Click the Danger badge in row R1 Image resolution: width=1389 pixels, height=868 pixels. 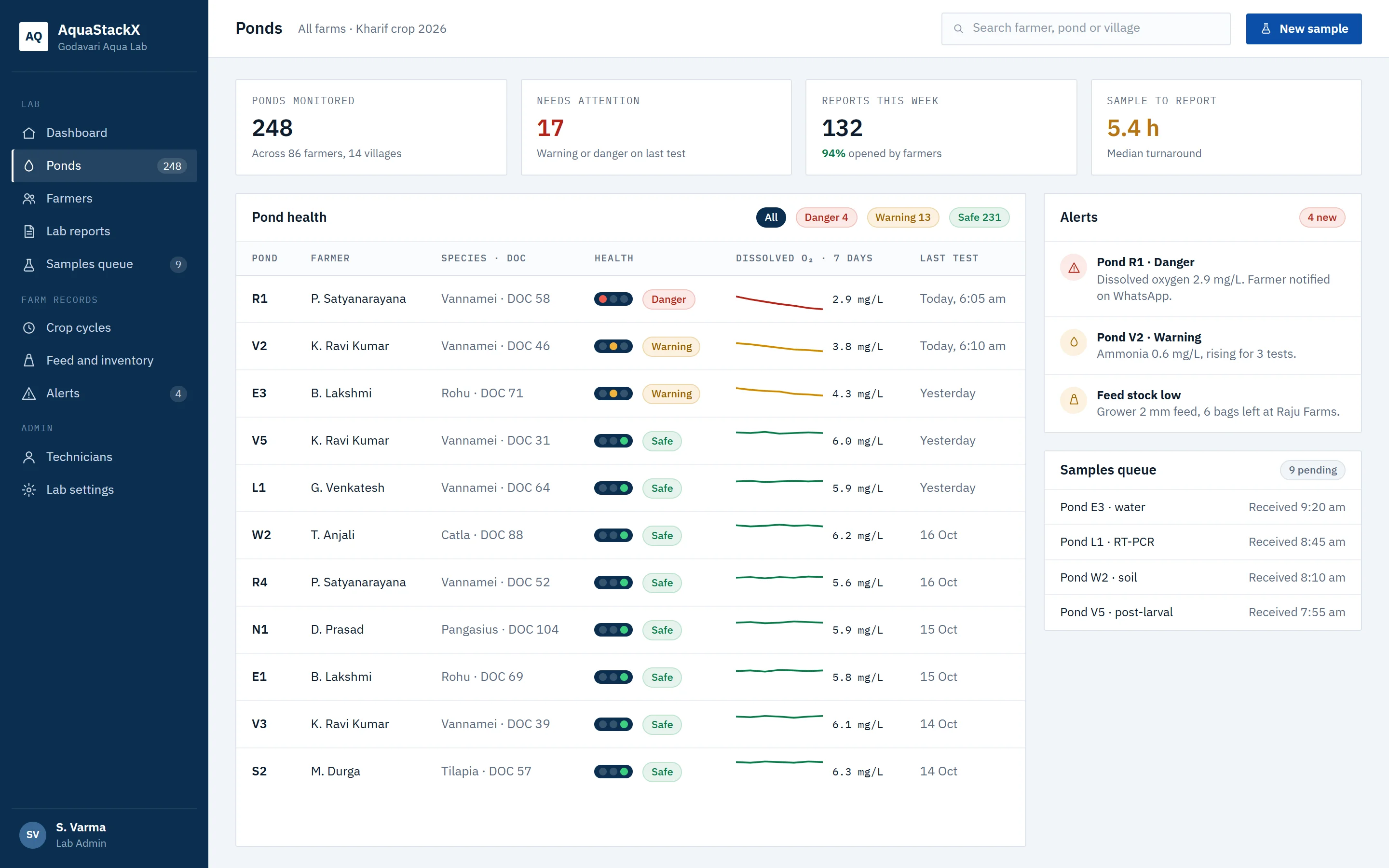tap(668, 299)
